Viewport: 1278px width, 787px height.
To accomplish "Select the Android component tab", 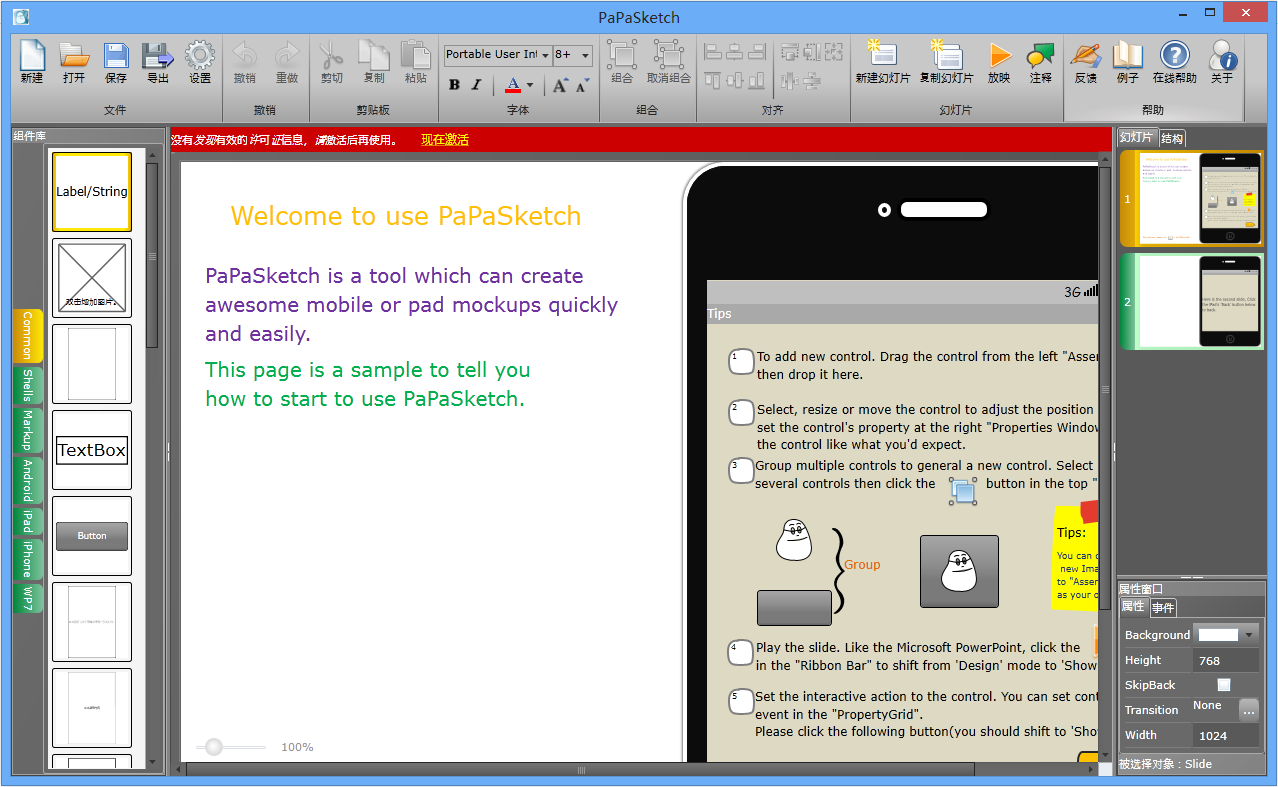I will tap(27, 481).
